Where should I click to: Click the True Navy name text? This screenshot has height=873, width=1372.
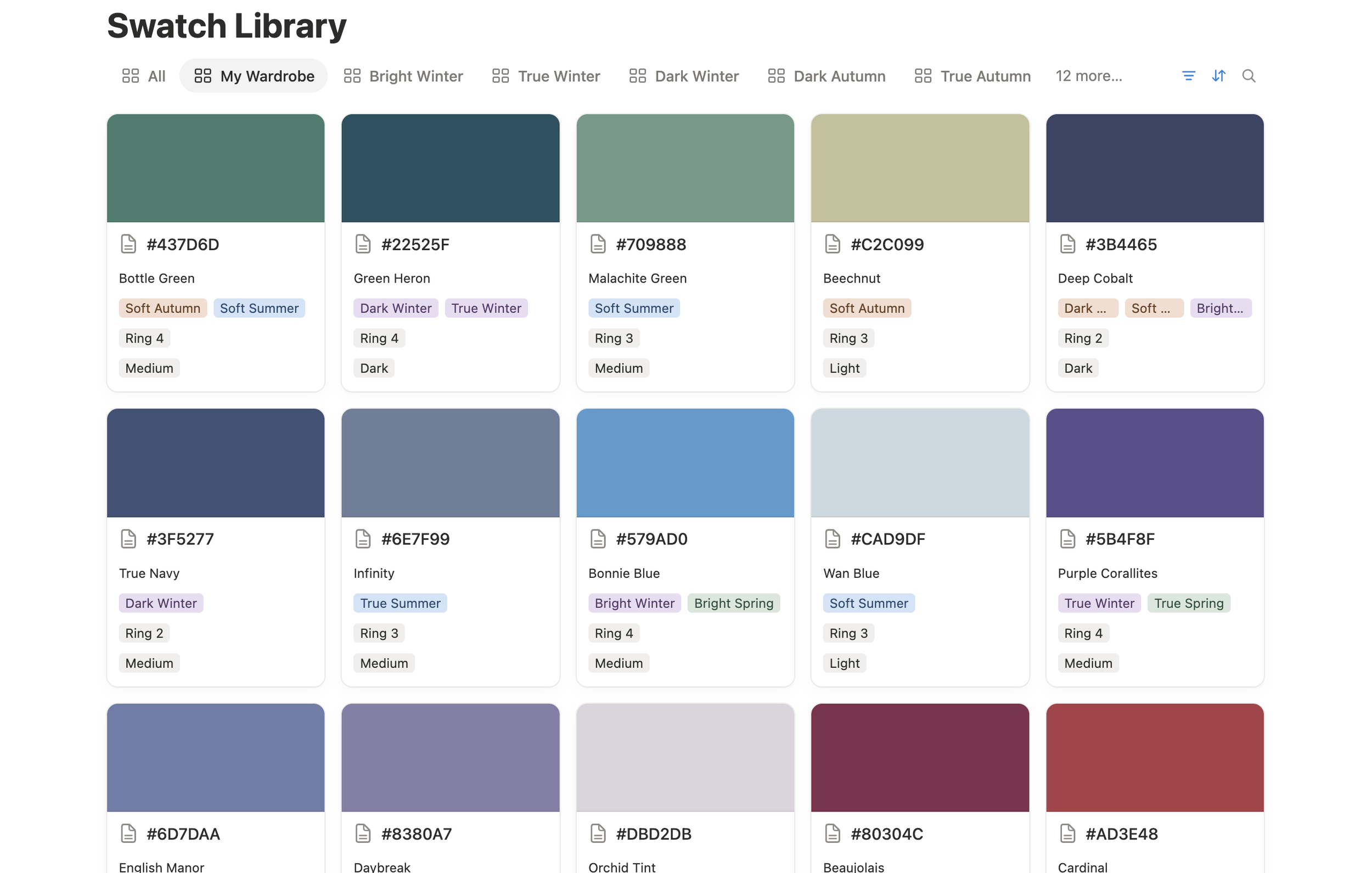click(x=149, y=573)
